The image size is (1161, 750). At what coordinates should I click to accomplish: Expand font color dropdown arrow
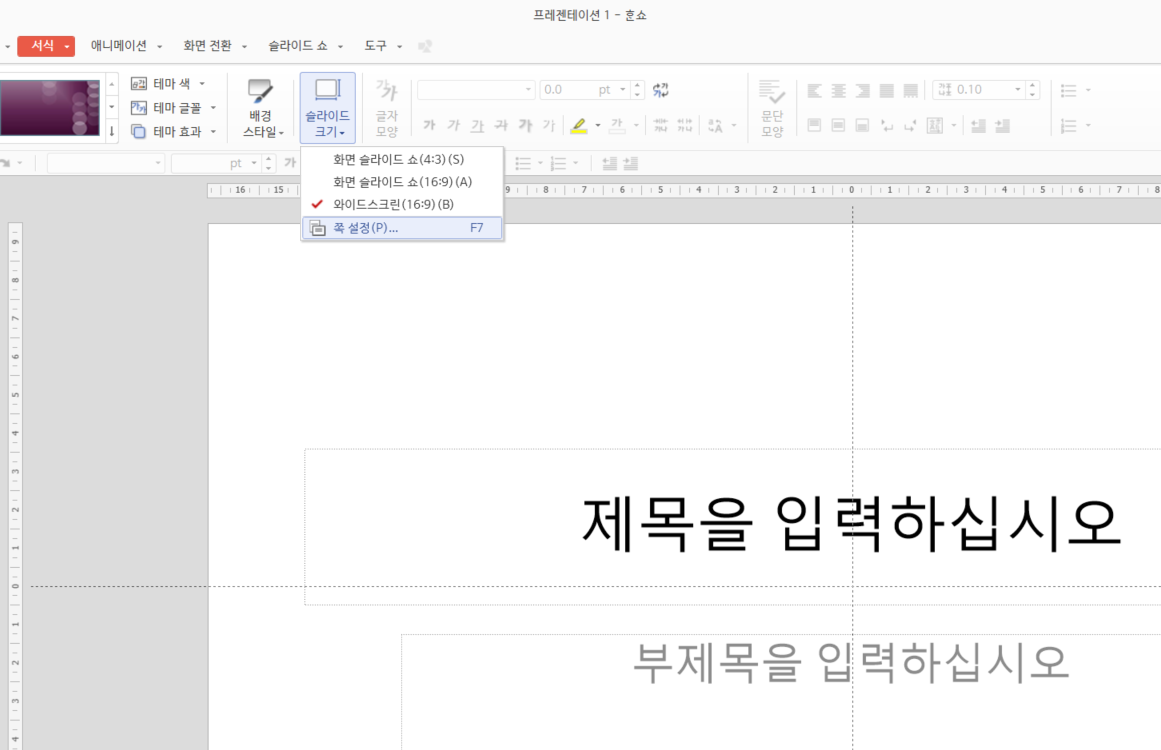coord(636,126)
